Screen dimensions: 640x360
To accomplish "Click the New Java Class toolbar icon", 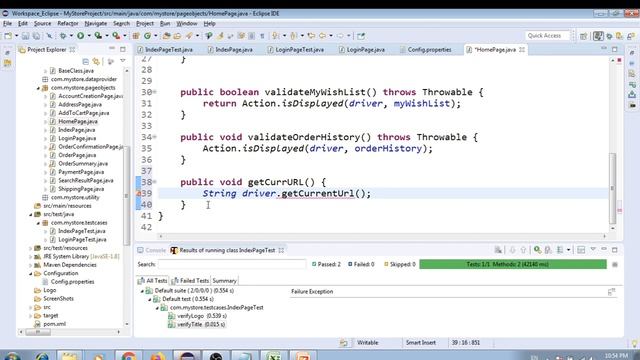I will [x=147, y=36].
